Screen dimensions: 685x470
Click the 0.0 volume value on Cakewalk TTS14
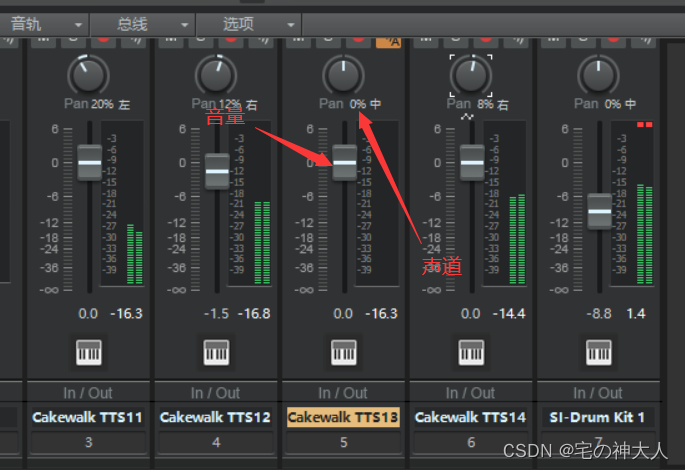pos(471,314)
